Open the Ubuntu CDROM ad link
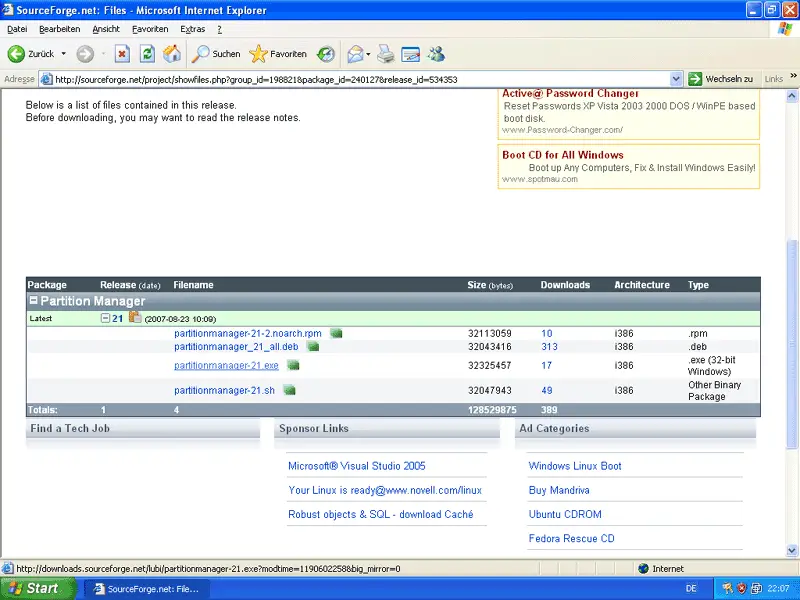The height and width of the screenshot is (600, 800). click(x=567, y=514)
